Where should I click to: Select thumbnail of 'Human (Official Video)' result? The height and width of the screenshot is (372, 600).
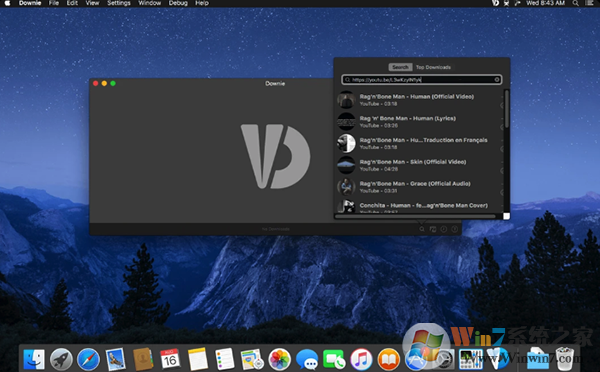point(346,100)
